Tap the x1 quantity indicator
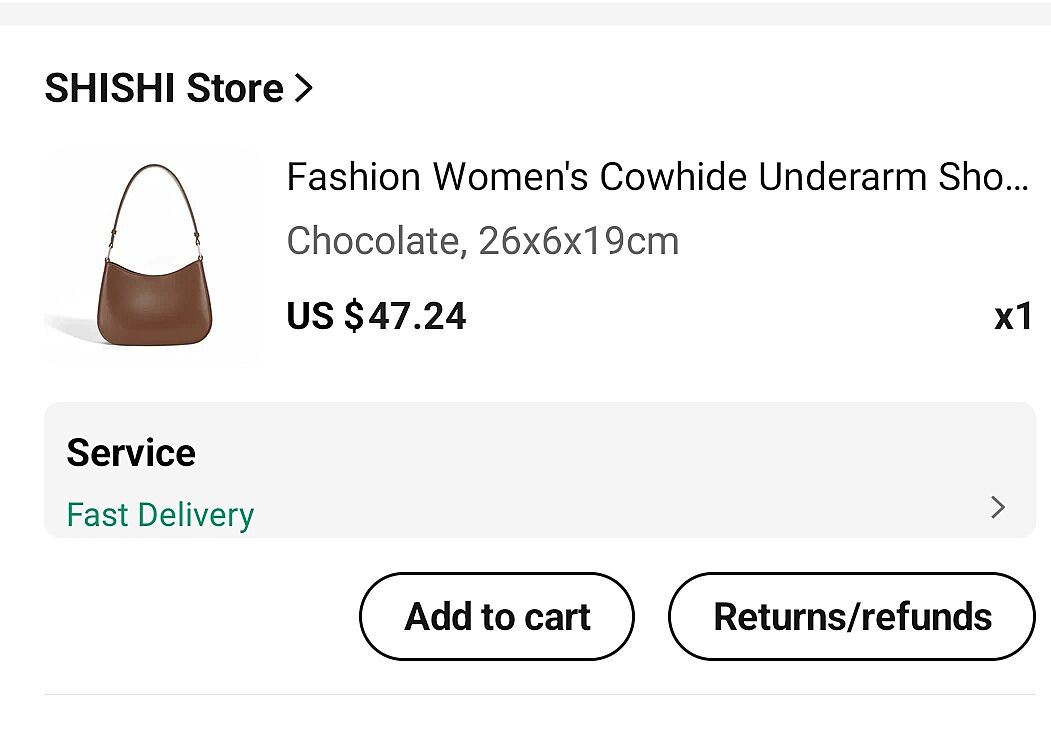Viewport: 1051px width, 736px height. pyautogui.click(x=1012, y=317)
